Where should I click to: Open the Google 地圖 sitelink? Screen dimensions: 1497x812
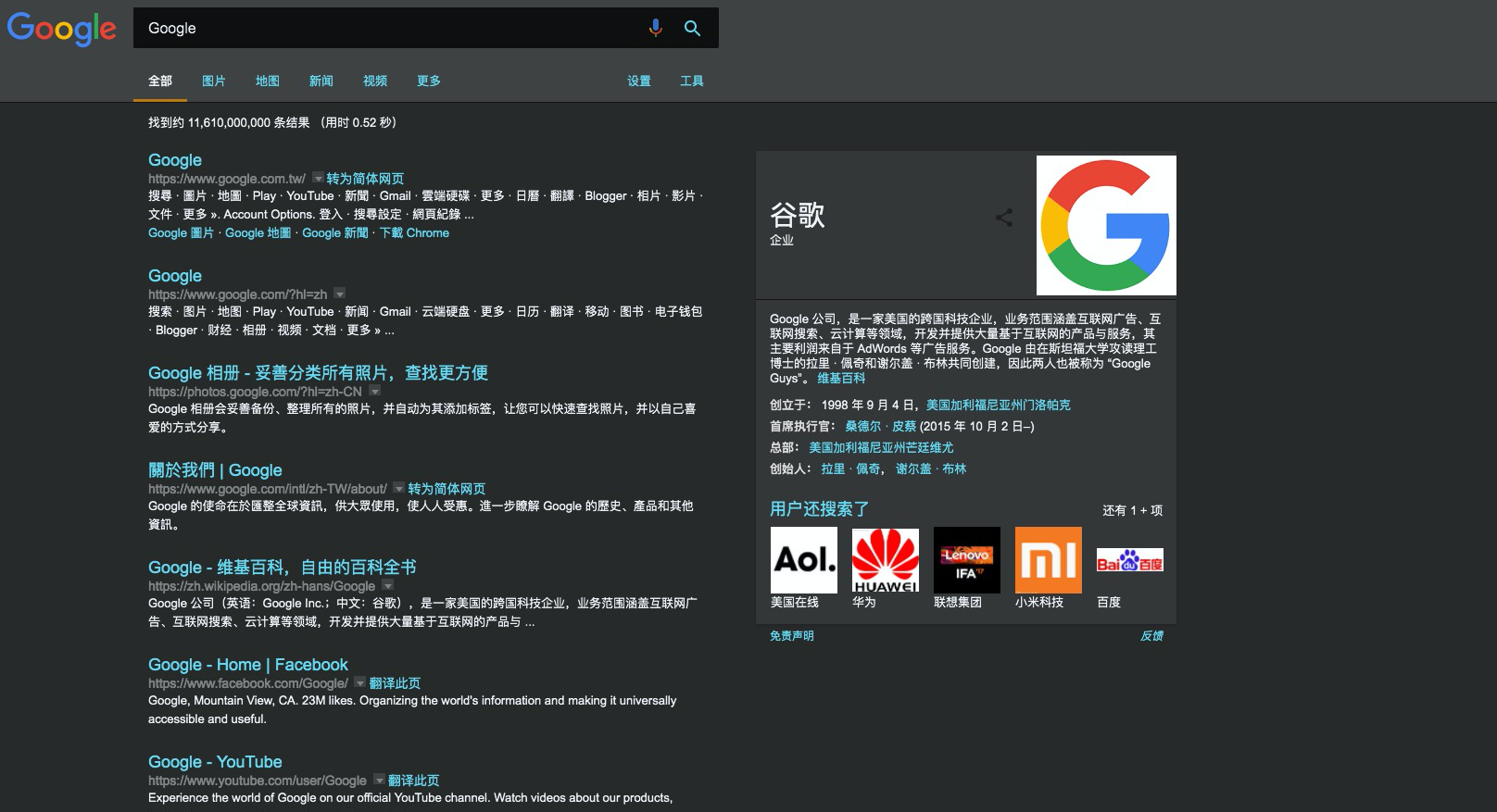tap(258, 233)
